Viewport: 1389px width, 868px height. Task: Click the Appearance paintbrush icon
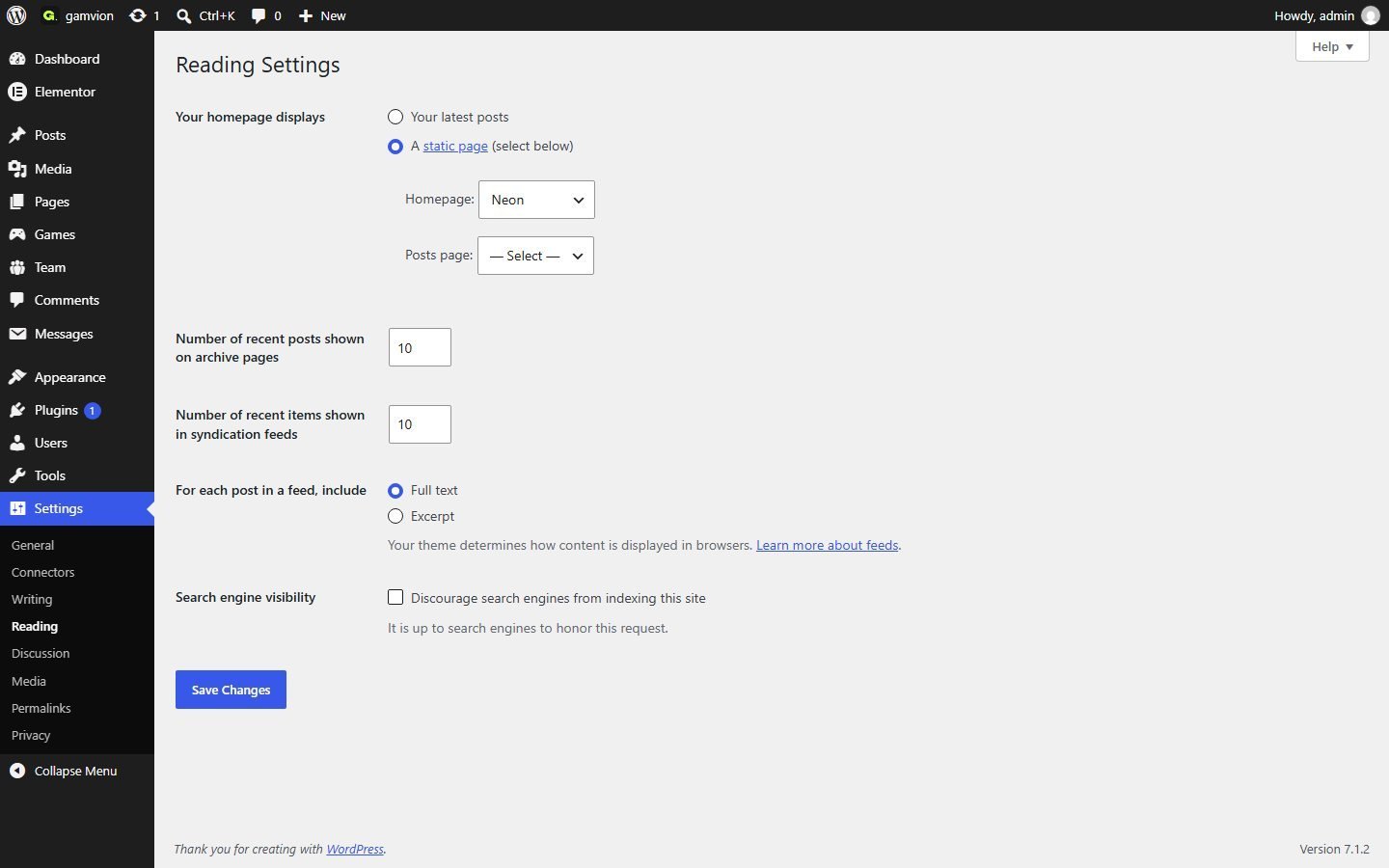[x=17, y=377]
